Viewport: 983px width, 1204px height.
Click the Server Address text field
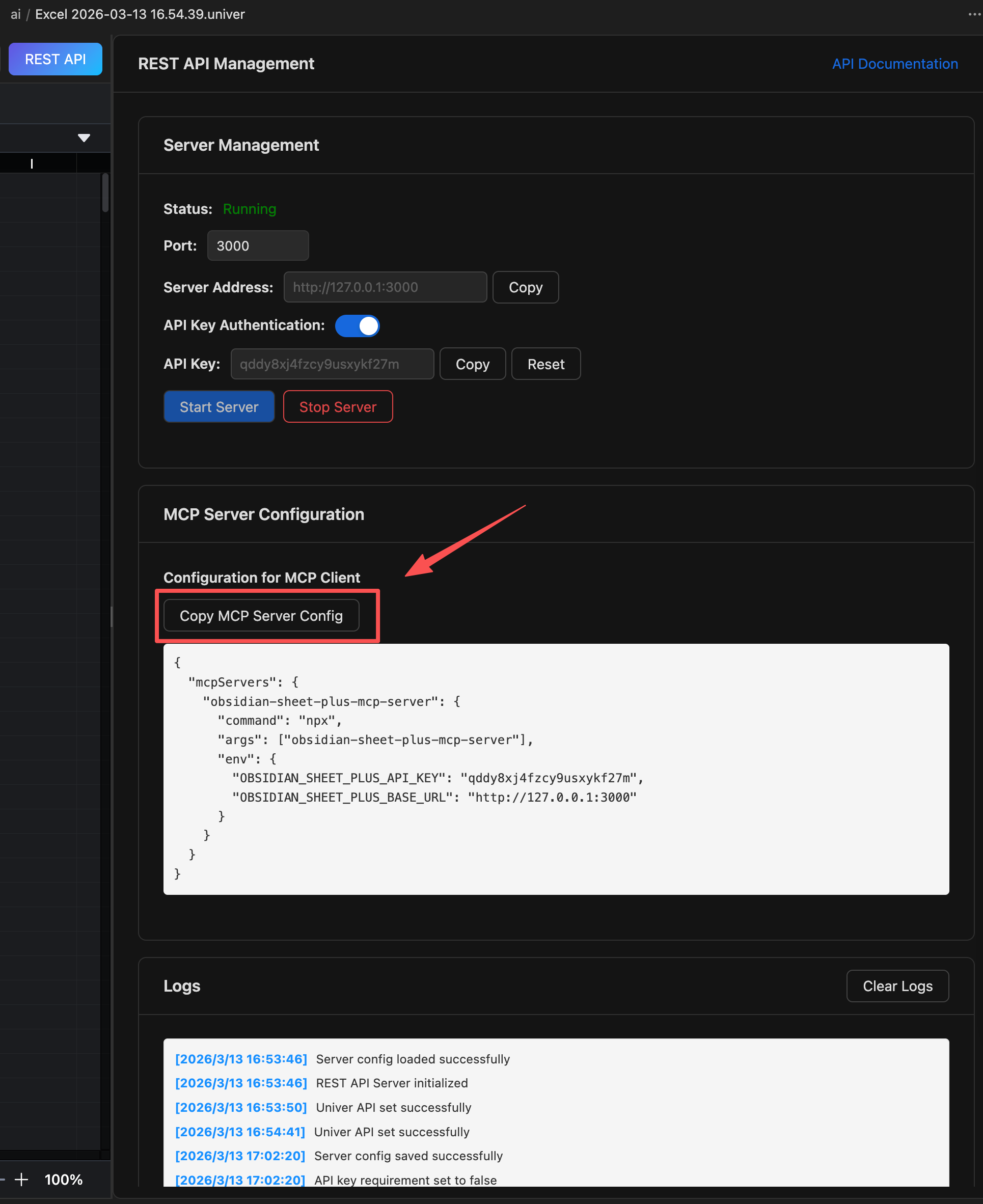click(385, 287)
